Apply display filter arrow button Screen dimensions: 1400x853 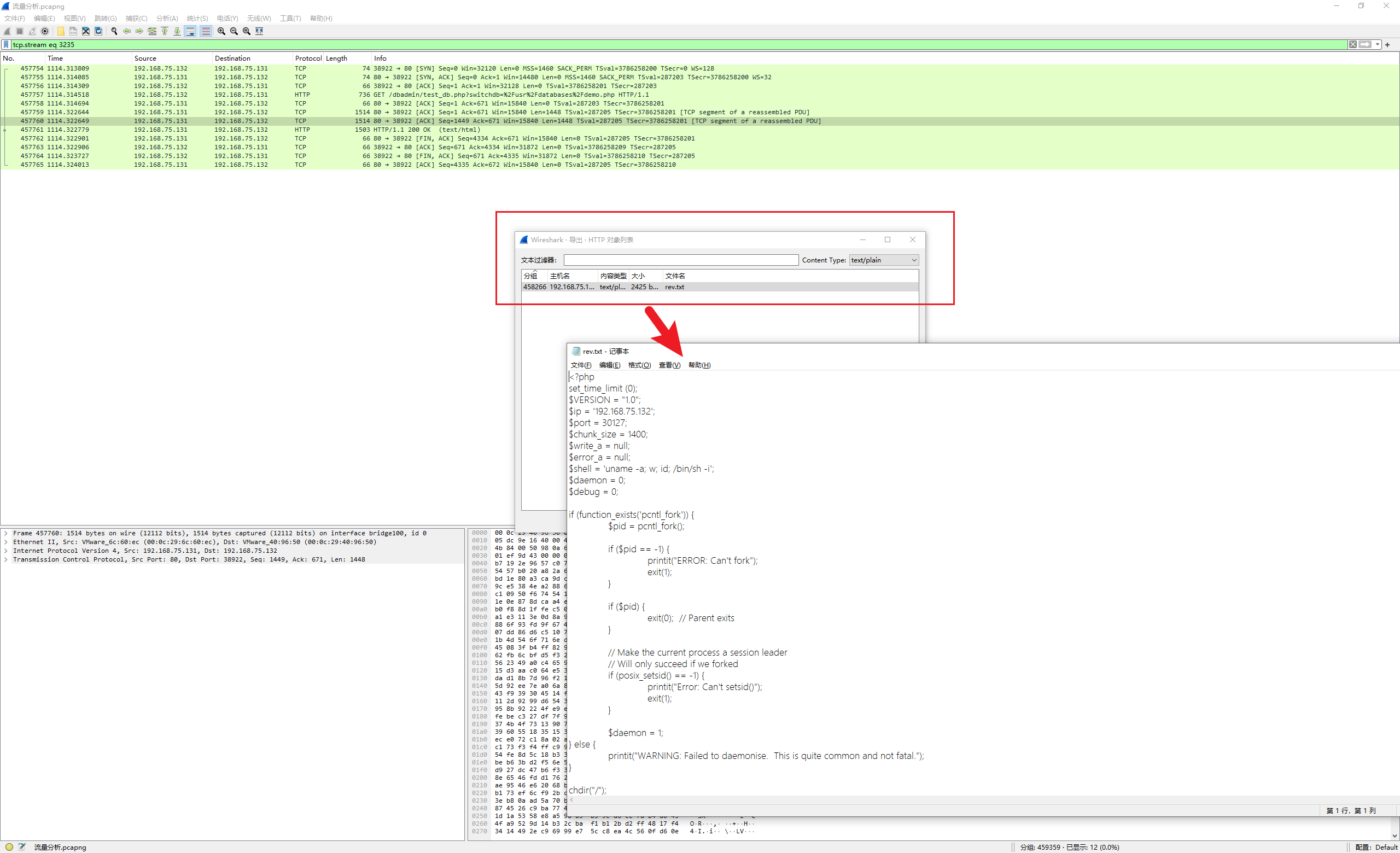click(x=1365, y=44)
